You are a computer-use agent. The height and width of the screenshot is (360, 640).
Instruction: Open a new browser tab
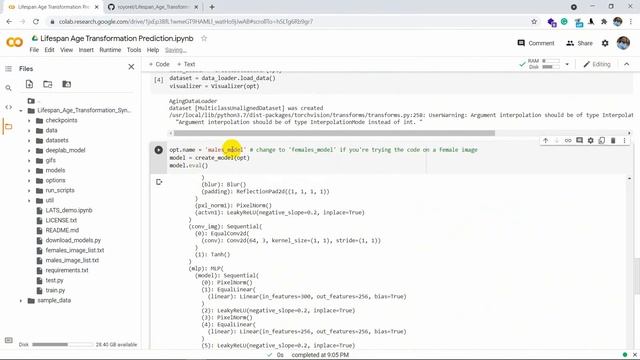pyautogui.click(x=212, y=7)
